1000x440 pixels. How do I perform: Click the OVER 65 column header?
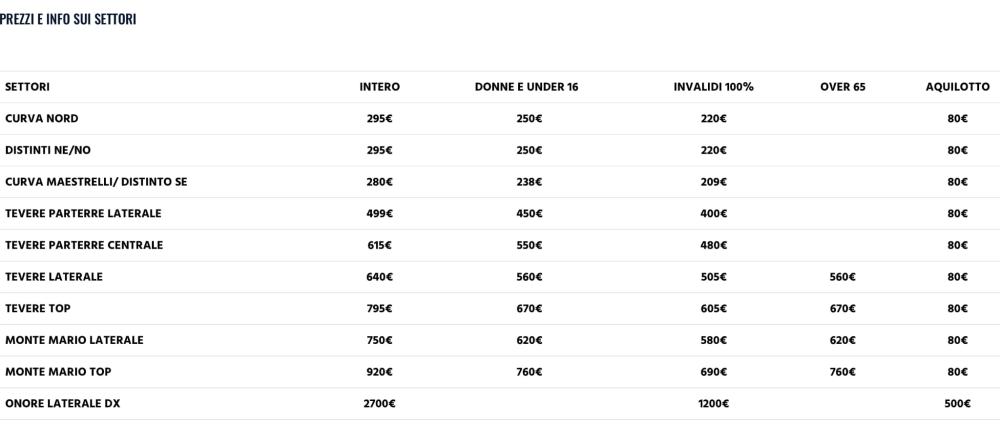[x=842, y=87]
